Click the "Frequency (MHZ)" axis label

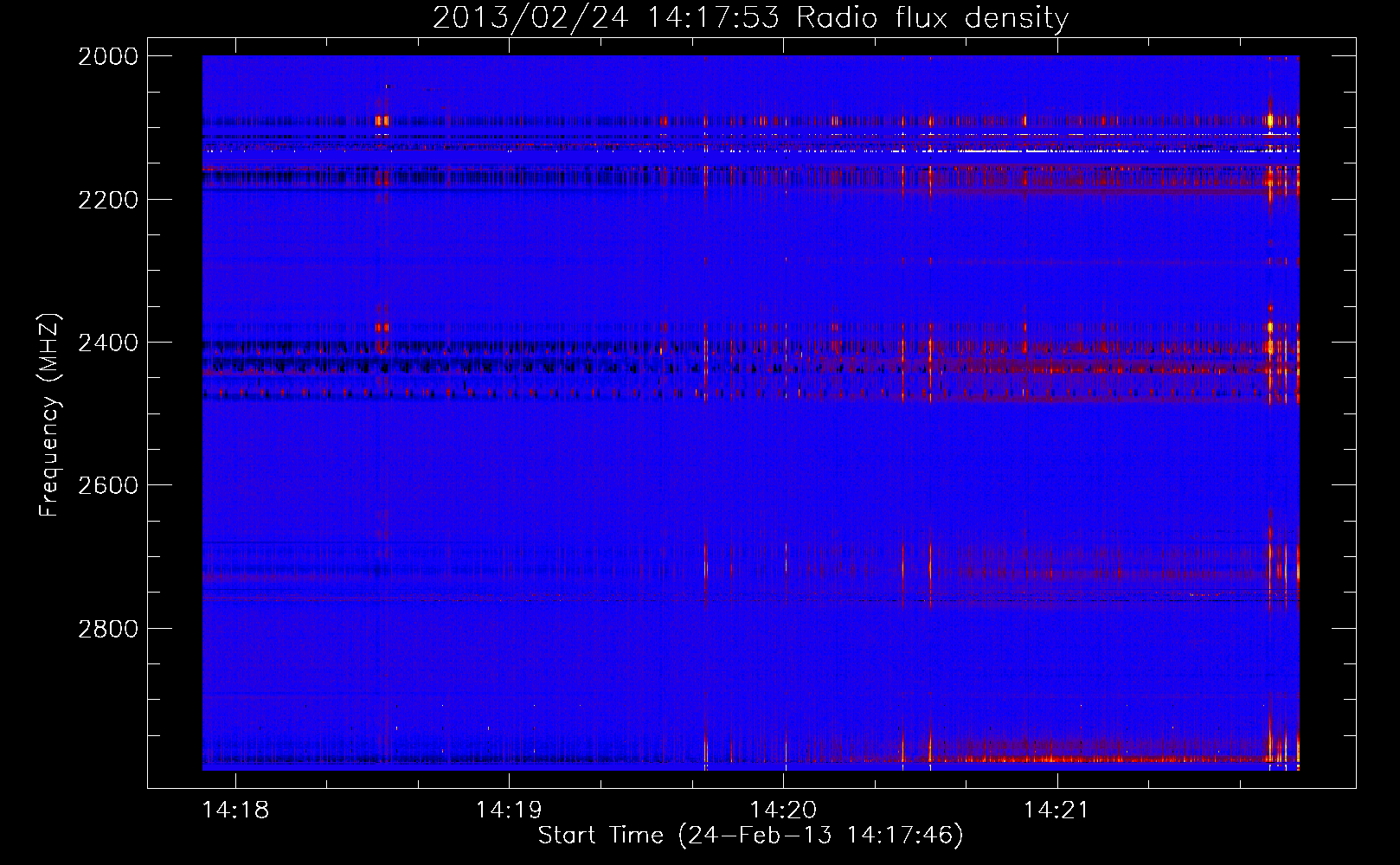(x=49, y=415)
